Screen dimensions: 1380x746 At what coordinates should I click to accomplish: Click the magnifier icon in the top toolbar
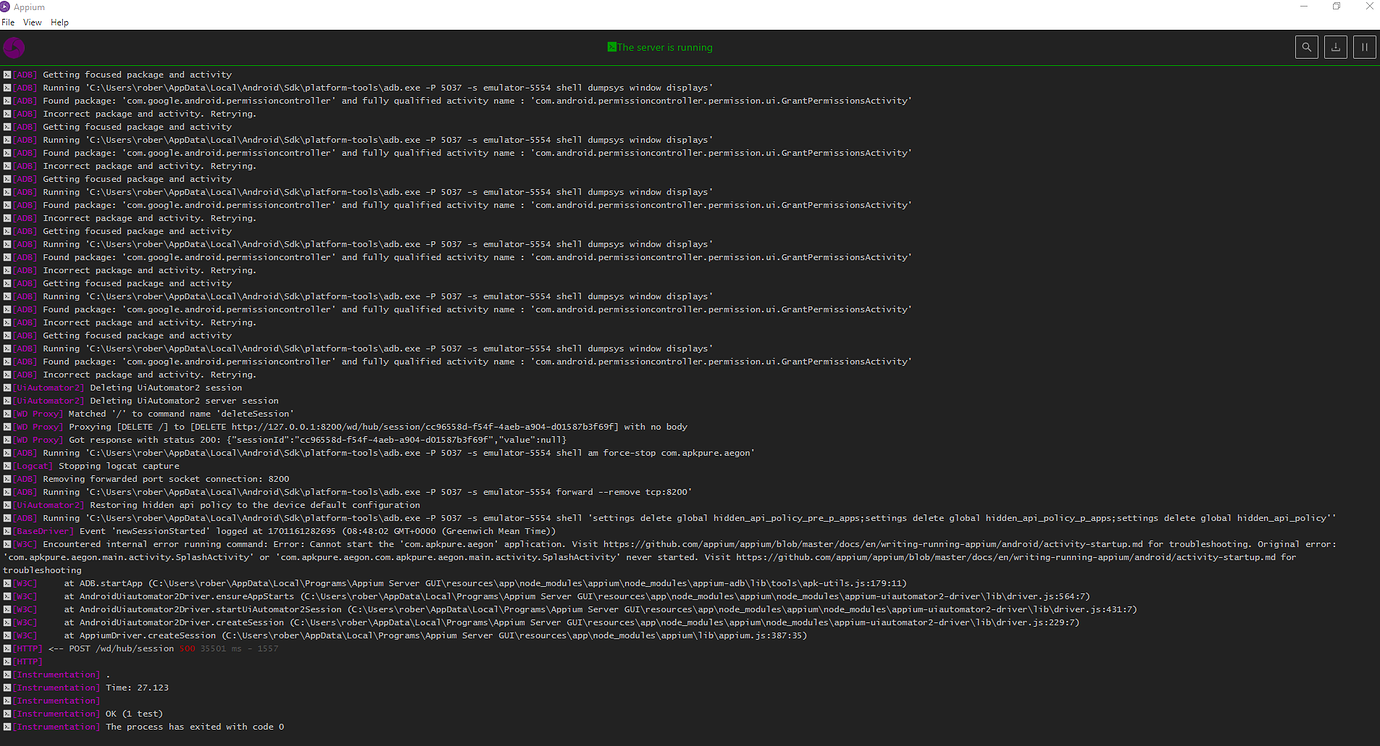[x=1306, y=46]
